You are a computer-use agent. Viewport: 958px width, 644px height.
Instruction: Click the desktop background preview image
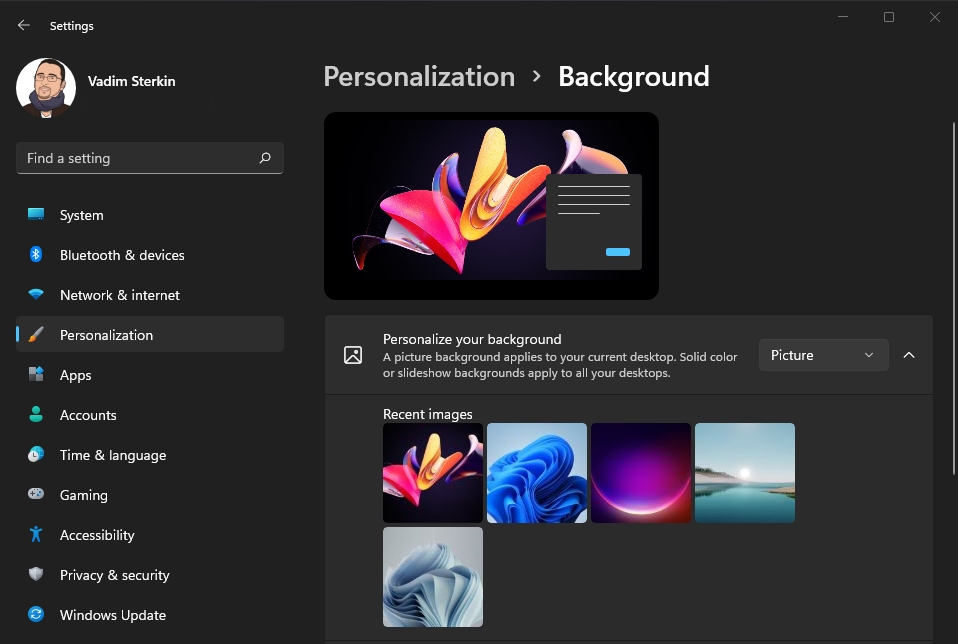click(491, 206)
